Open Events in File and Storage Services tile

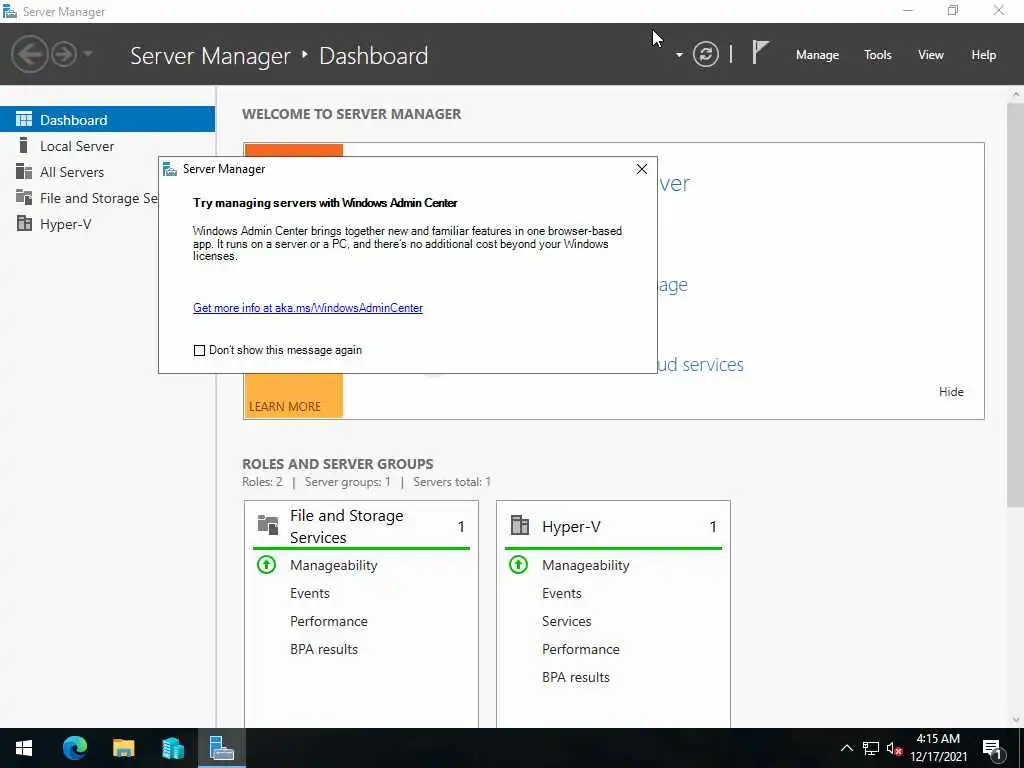(310, 593)
